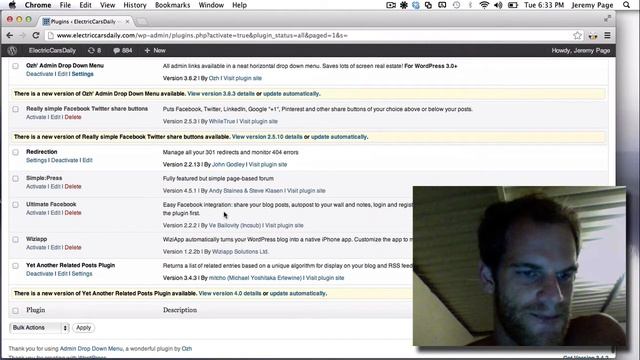Delete Really simple Facebook Twitter share buttons plugin
640x360 pixels.
point(73,117)
